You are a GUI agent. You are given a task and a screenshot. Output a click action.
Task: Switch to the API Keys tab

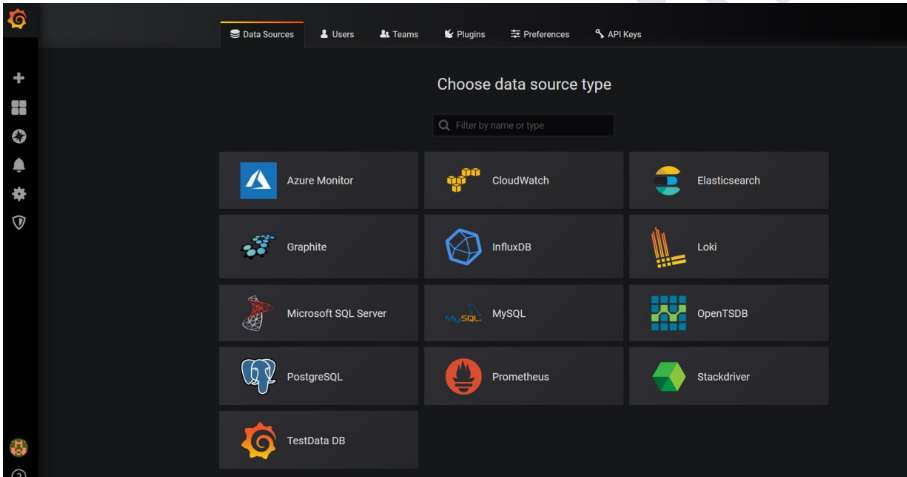[x=618, y=34]
